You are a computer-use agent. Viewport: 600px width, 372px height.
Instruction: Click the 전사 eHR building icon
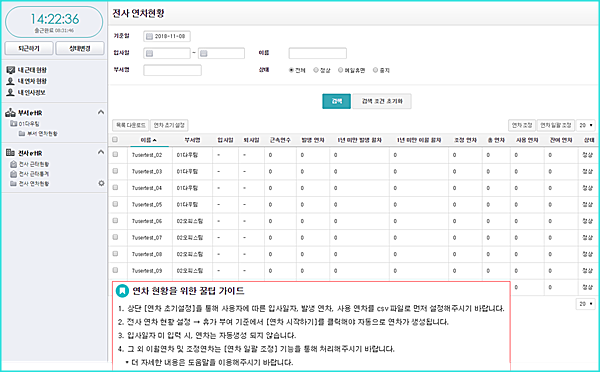10,153
